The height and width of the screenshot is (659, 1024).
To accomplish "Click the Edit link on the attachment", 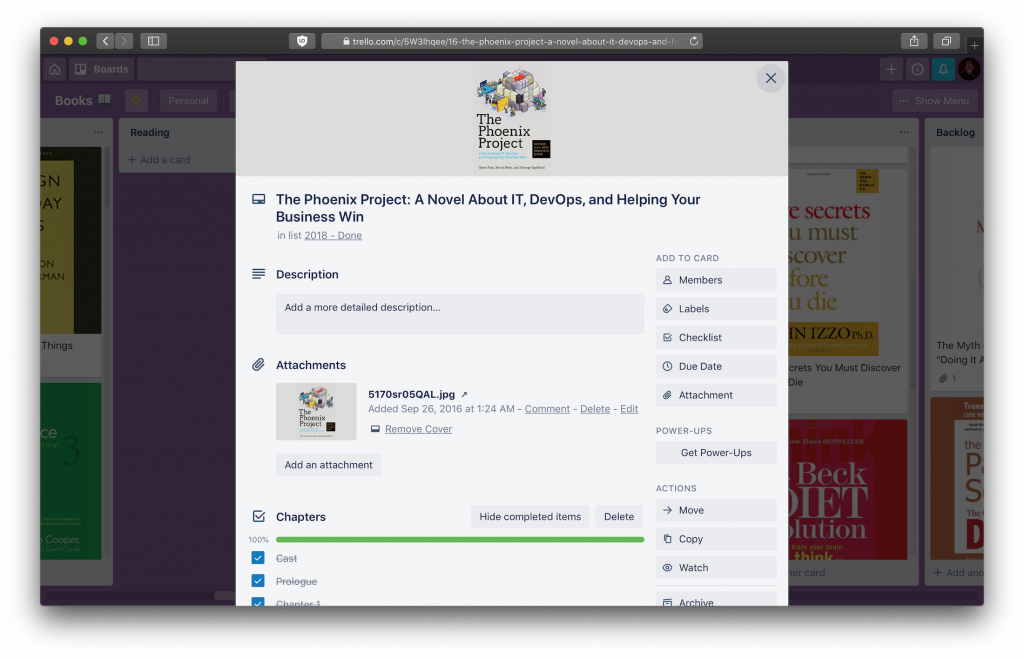I will click(x=629, y=409).
